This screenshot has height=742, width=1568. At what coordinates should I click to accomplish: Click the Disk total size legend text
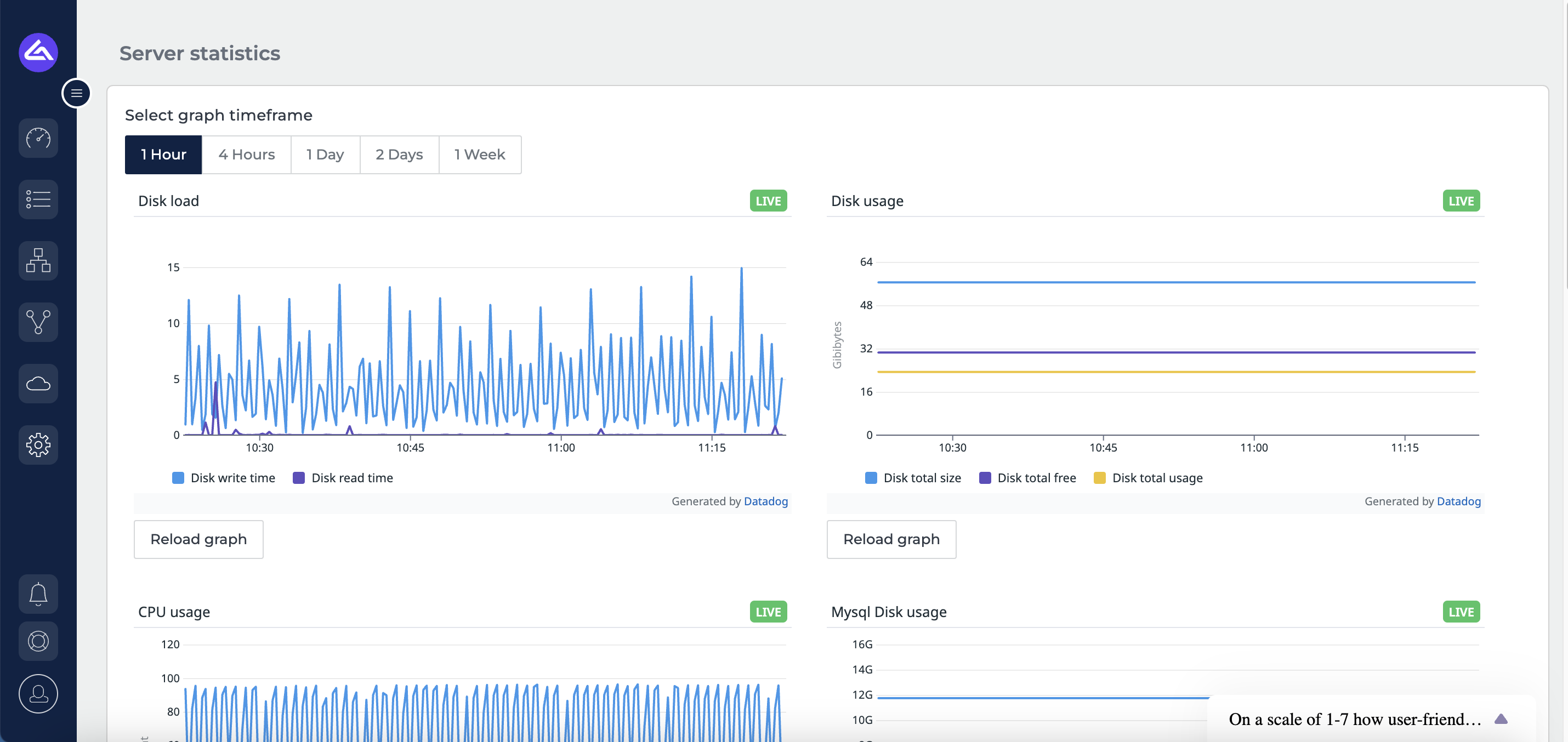tap(922, 477)
